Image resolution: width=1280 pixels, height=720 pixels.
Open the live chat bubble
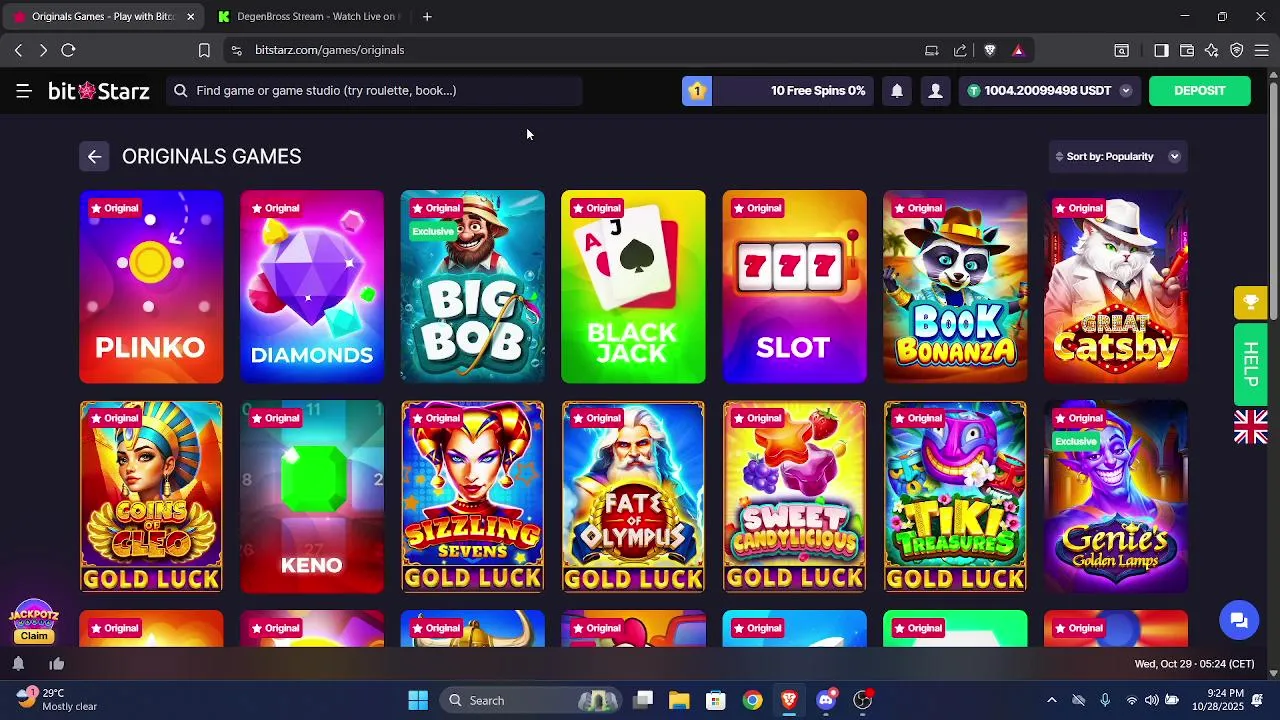tap(1239, 620)
